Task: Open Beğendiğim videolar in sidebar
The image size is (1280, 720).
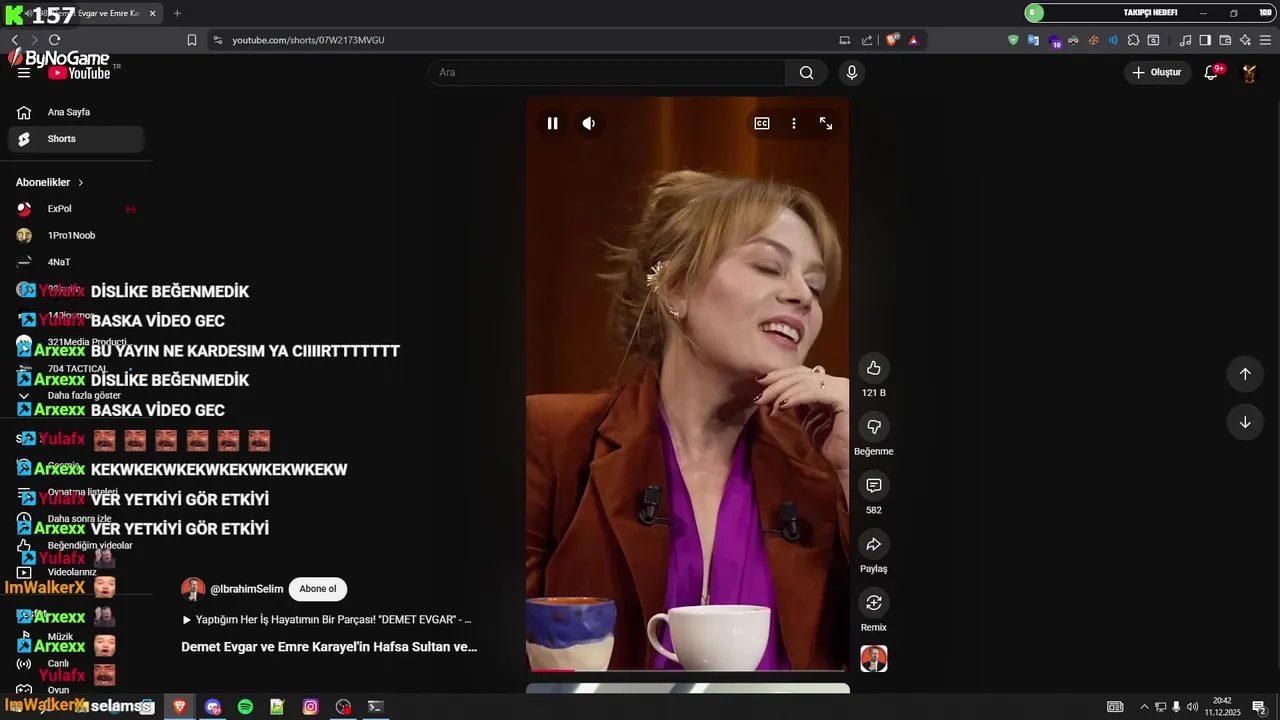Action: point(76,545)
